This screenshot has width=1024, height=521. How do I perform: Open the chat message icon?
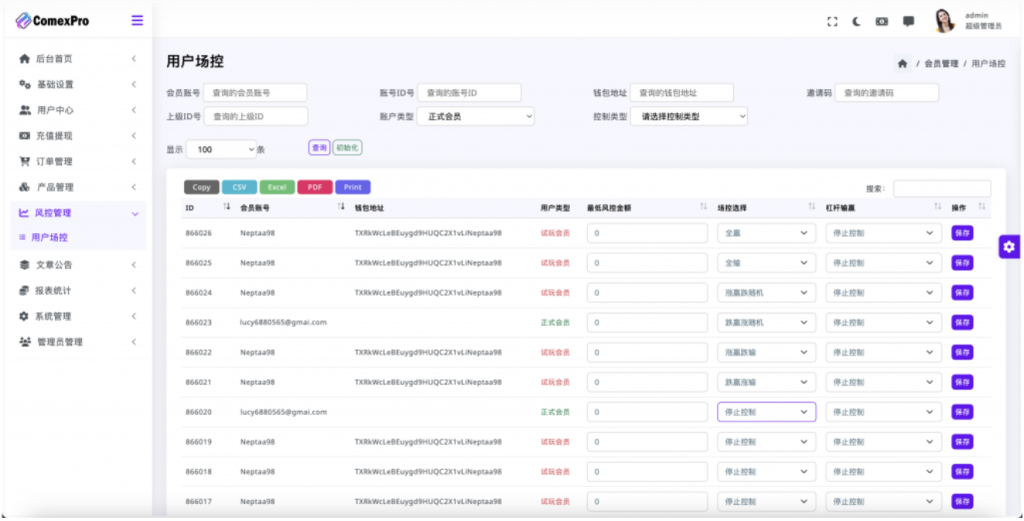click(x=908, y=22)
